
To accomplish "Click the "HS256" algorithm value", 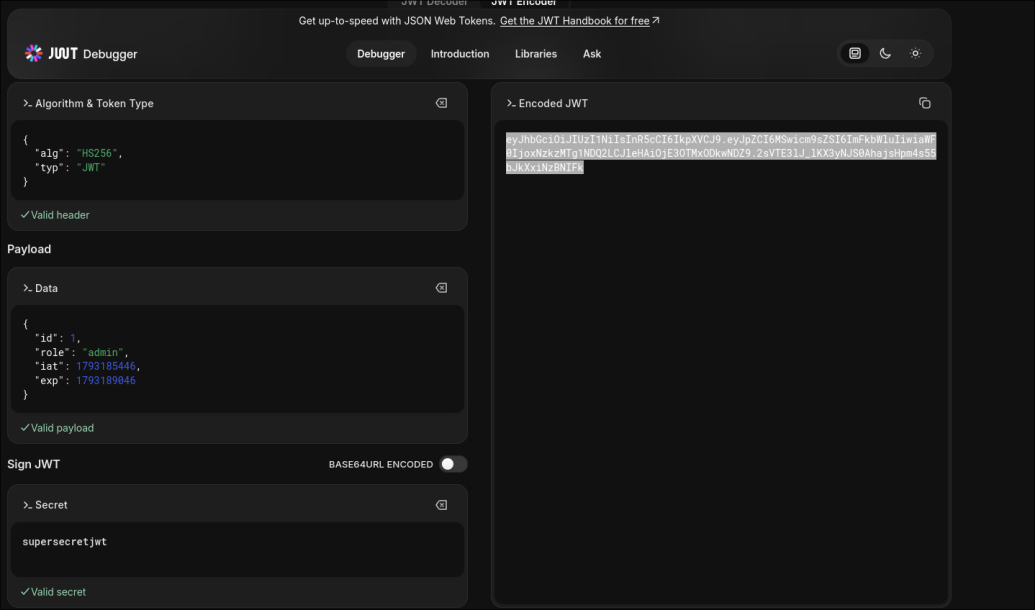I will (97, 153).
